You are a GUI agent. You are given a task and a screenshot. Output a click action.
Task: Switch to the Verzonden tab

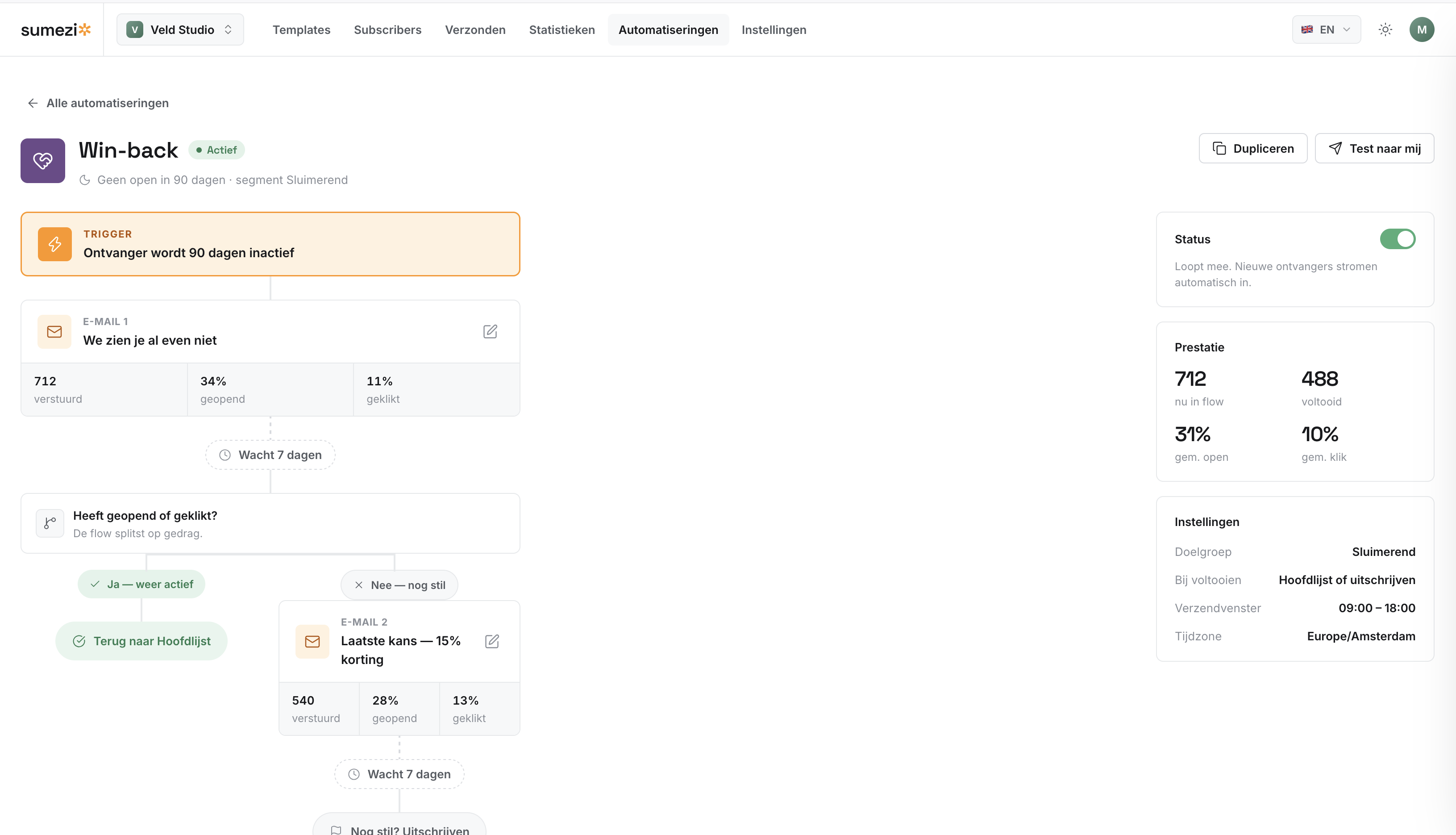point(475,29)
